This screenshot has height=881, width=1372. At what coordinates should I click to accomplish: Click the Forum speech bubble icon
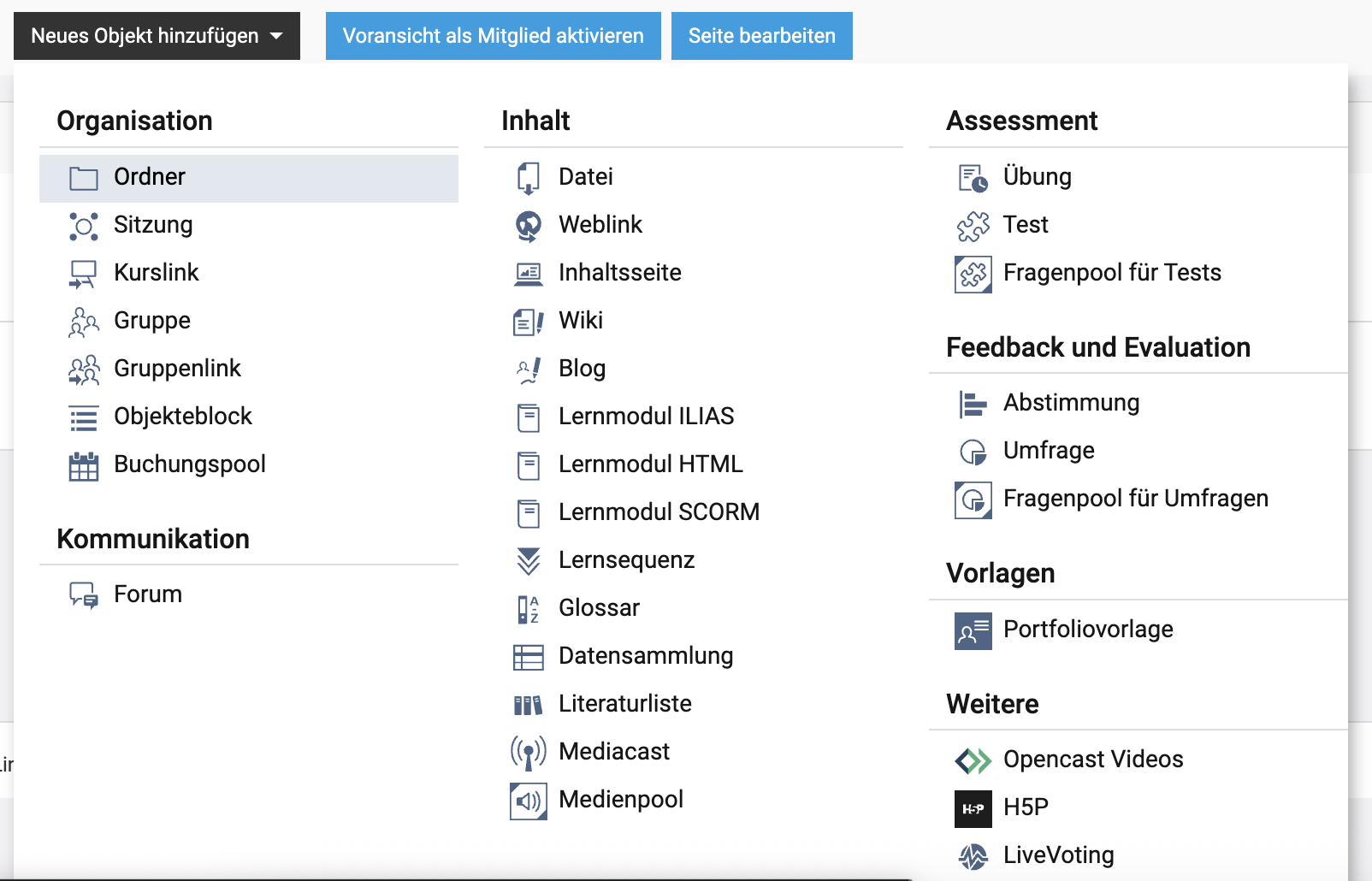tap(84, 595)
